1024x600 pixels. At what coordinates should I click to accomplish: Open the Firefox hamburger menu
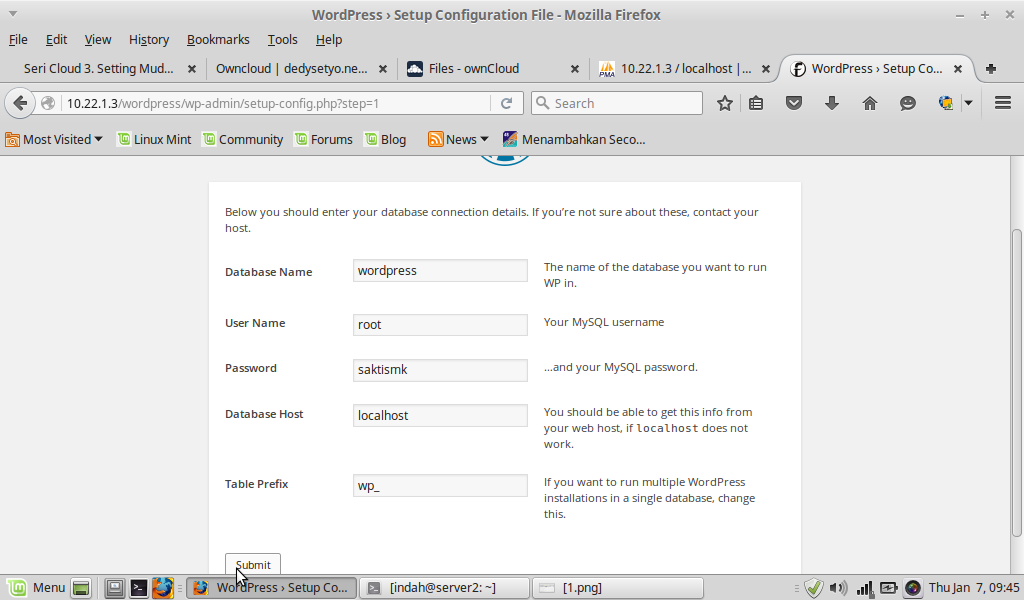[1002, 103]
